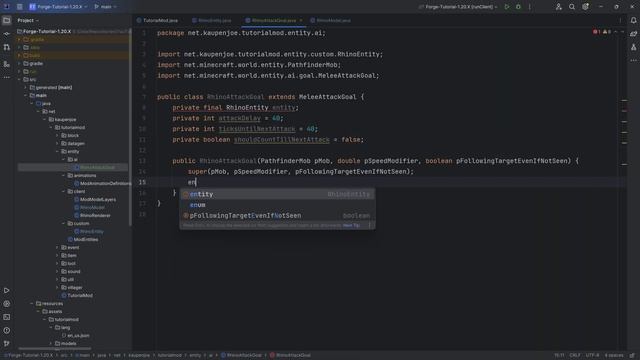This screenshot has width=640, height=360.
Task: Collapse the resources folder
Action: coord(32,303)
